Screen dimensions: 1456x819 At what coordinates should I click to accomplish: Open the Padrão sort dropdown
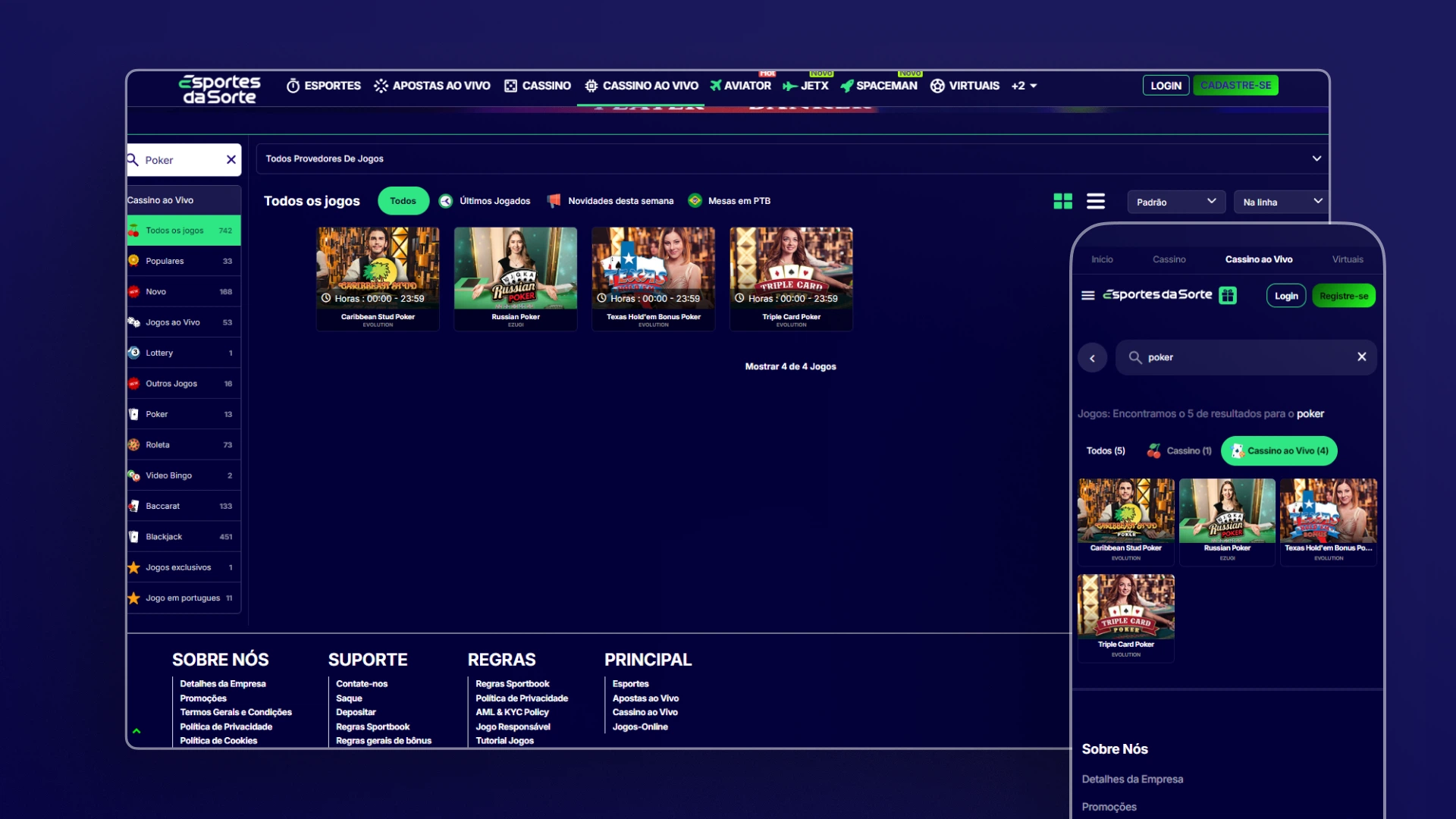coord(1176,202)
